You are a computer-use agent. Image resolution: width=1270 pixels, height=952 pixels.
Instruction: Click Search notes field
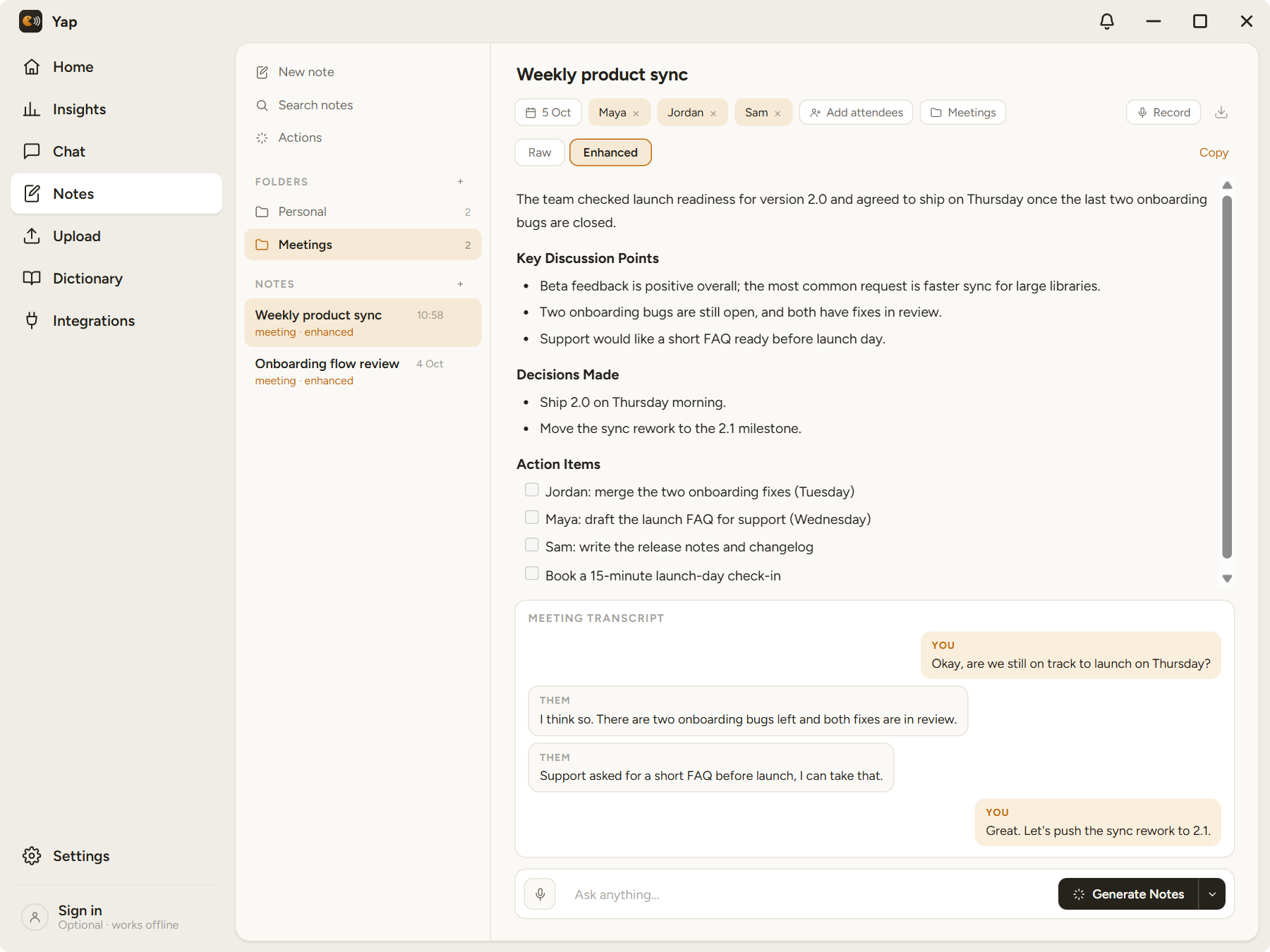[x=363, y=105]
